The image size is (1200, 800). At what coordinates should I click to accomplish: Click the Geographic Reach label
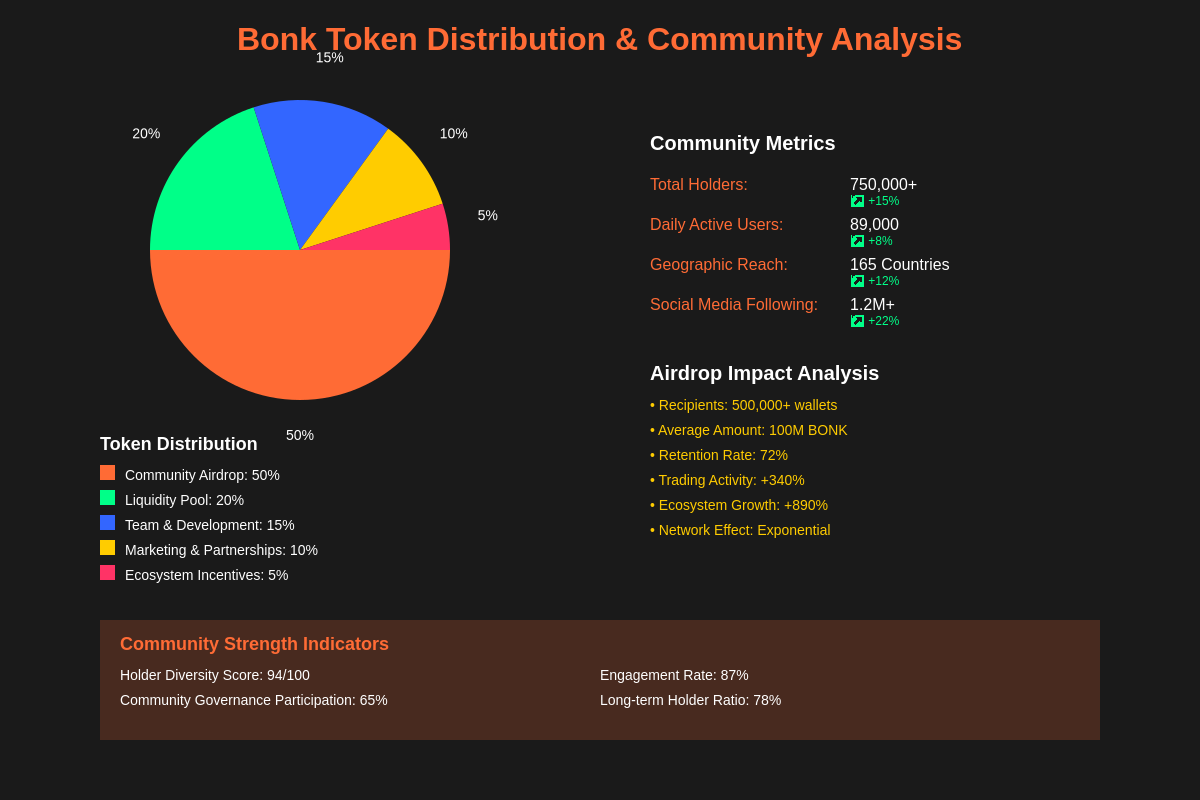point(719,265)
